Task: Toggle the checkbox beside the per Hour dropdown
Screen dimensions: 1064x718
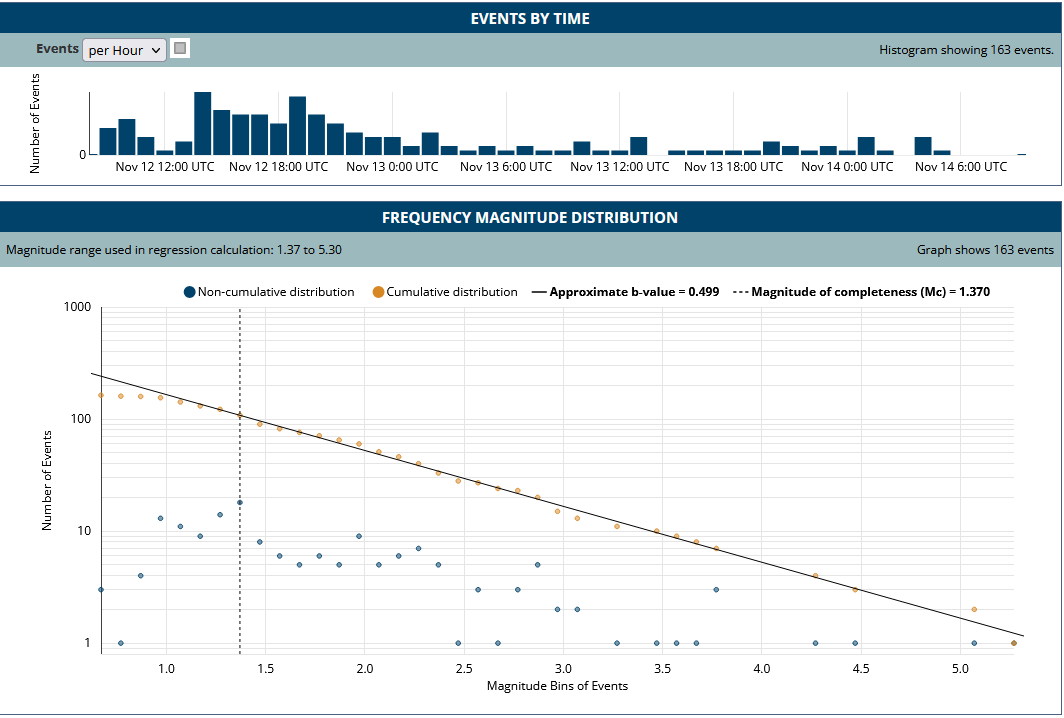Action: tap(180, 48)
